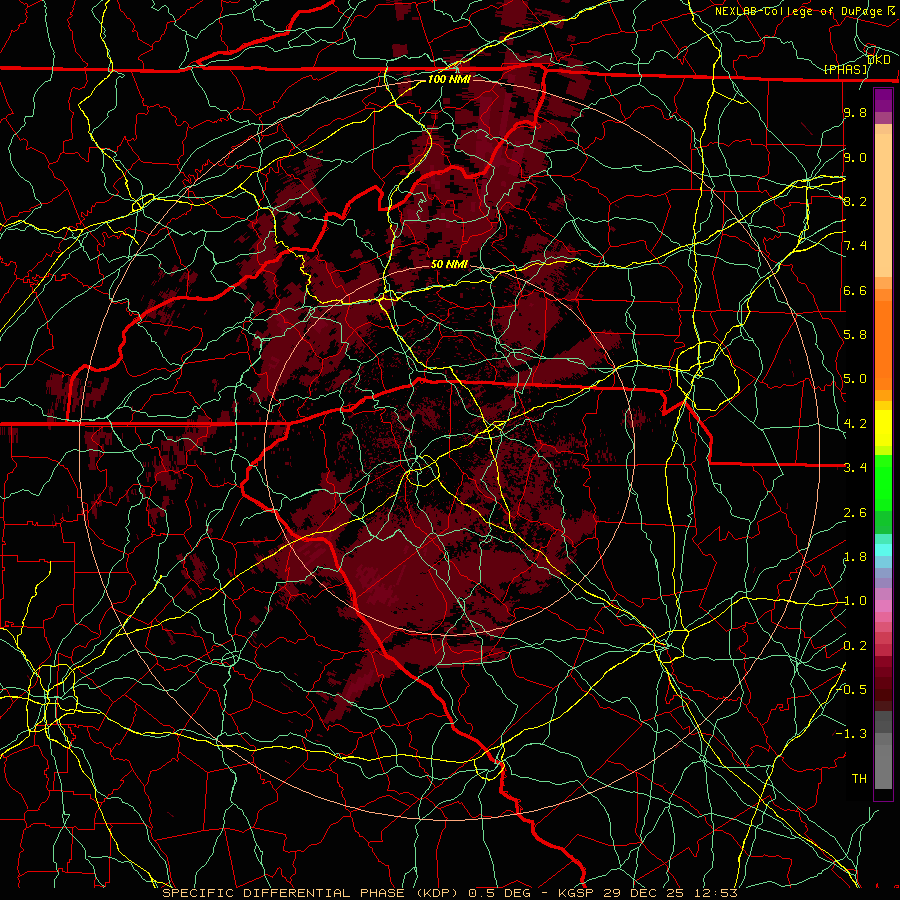This screenshot has width=900, height=900.
Task: Click the '0.5 DEG' elevation text in the caption
Action: 499,893
